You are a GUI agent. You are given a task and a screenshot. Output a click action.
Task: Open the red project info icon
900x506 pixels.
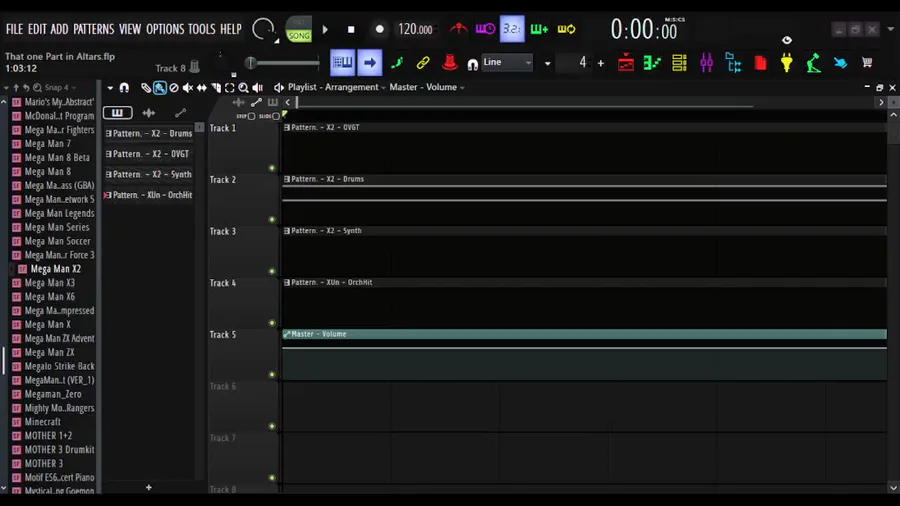point(761,63)
